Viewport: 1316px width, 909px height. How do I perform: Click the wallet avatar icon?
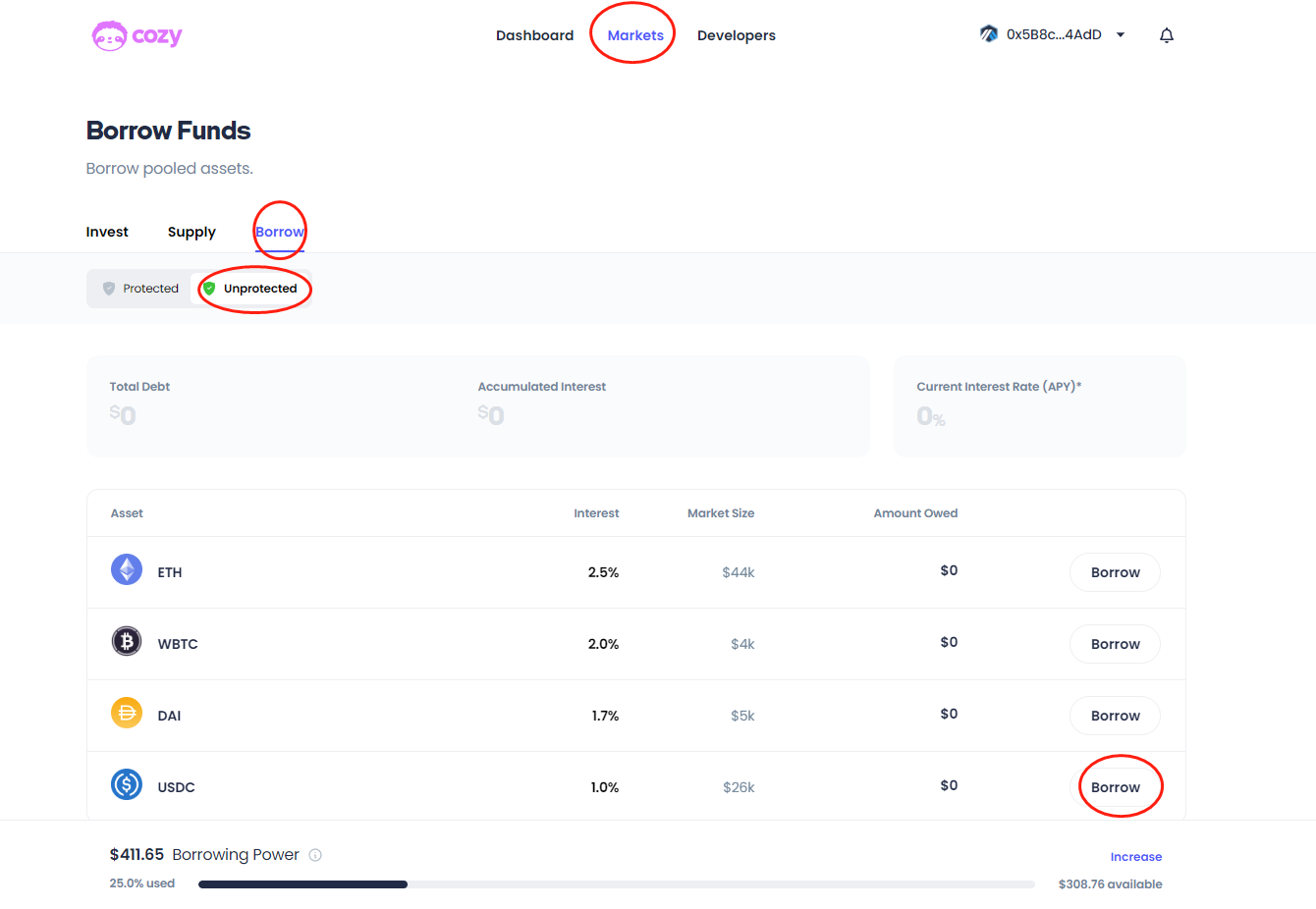point(988,34)
